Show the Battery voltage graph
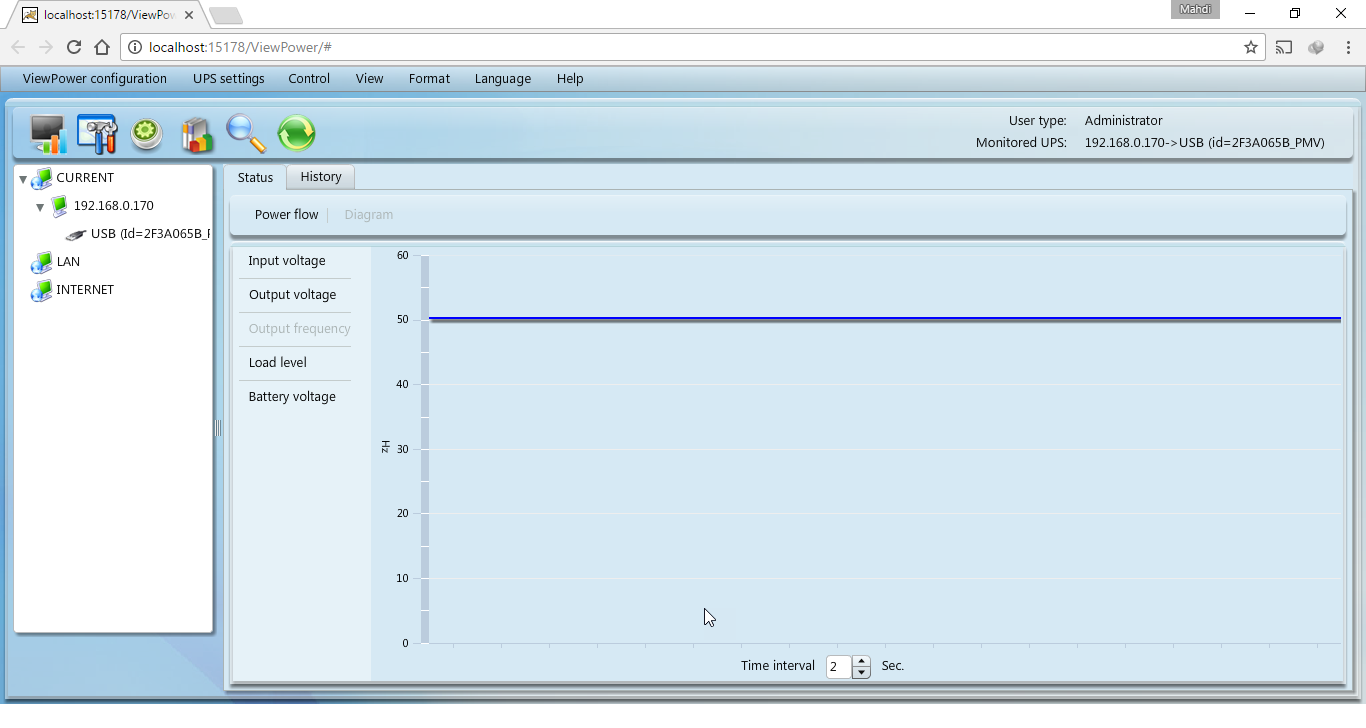This screenshot has height=728, width=1366. [x=292, y=397]
